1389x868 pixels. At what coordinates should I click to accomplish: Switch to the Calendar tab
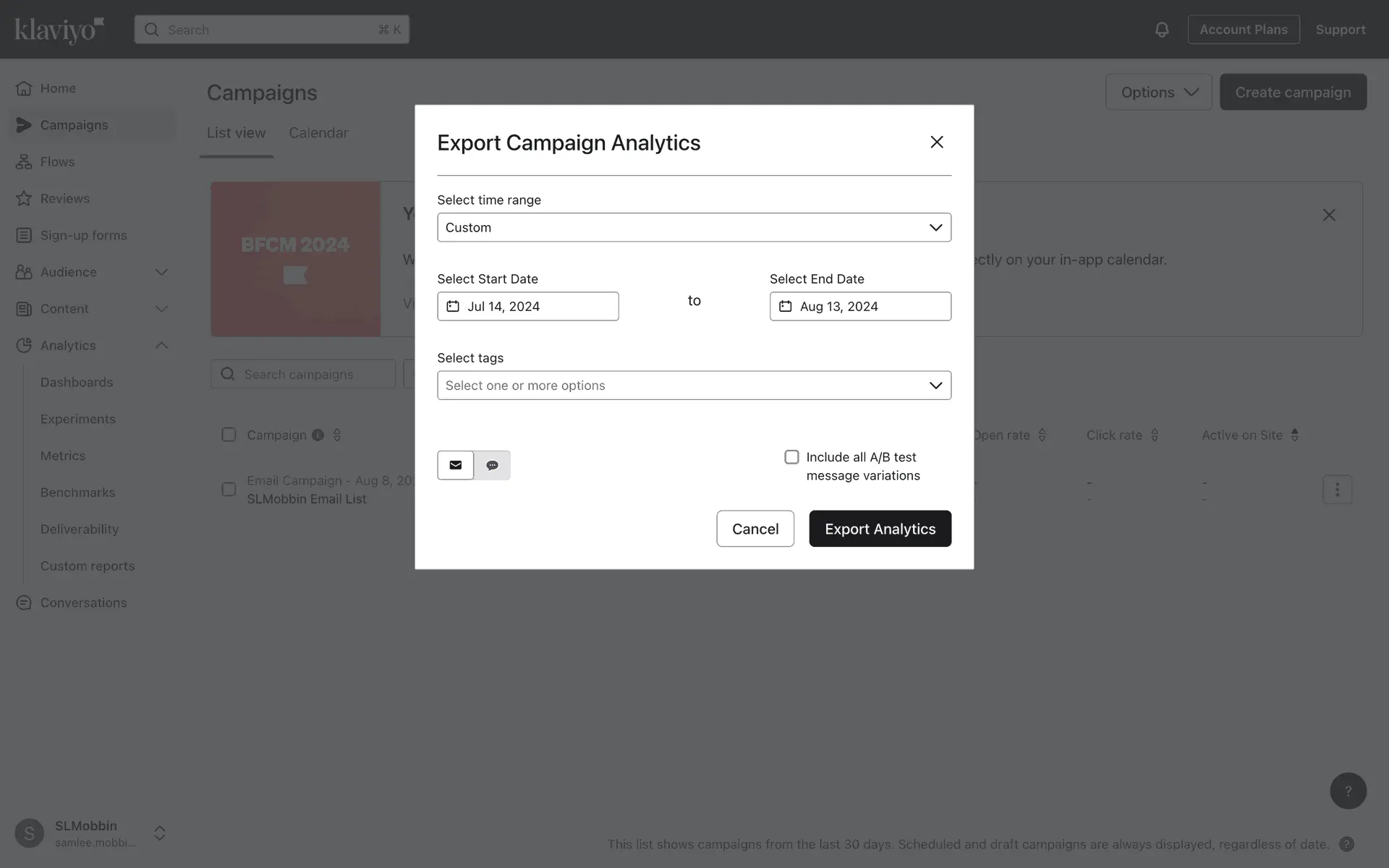pyautogui.click(x=318, y=133)
